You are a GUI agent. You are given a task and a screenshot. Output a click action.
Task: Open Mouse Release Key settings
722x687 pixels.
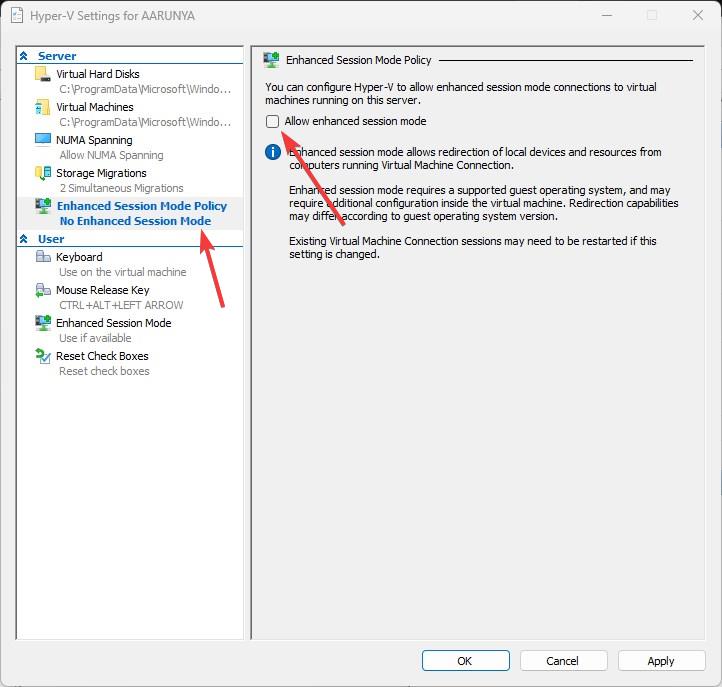103,290
